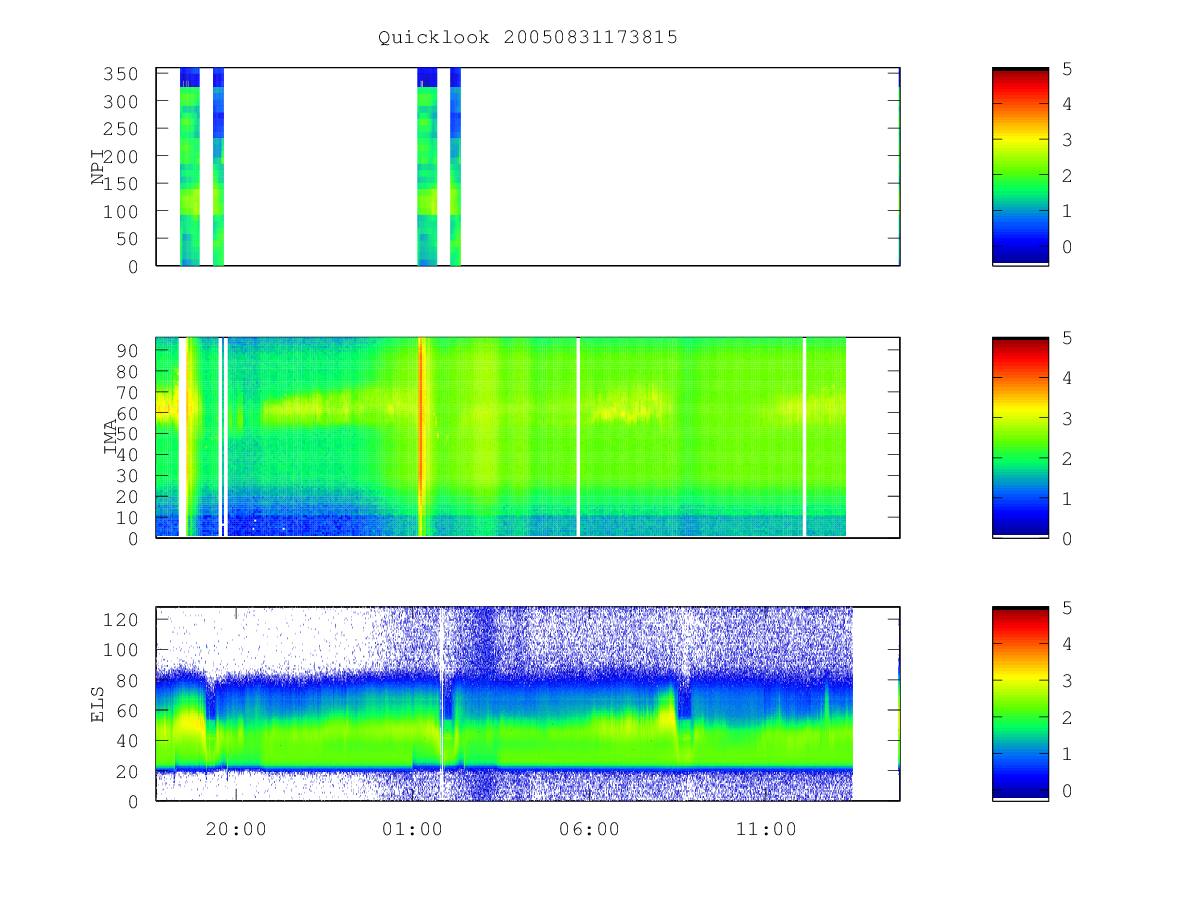Click the 06:00 time axis label
Screen dimensions: 1200x900
589,829
